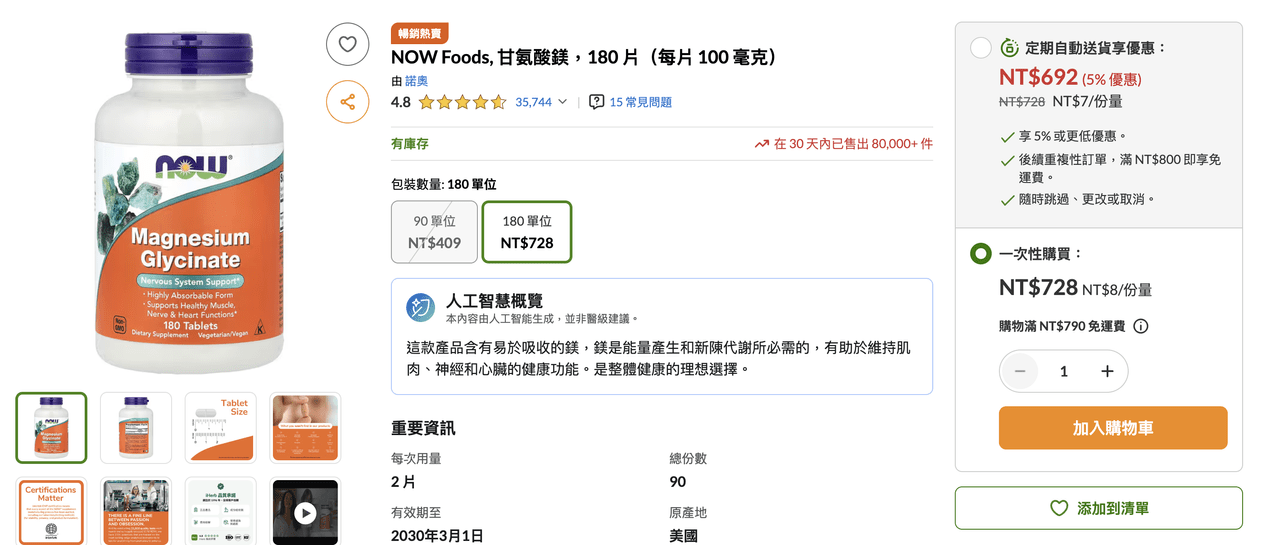Decrease quantity with the minus icon
This screenshot has height=545, width=1280.
pyautogui.click(x=1020, y=371)
